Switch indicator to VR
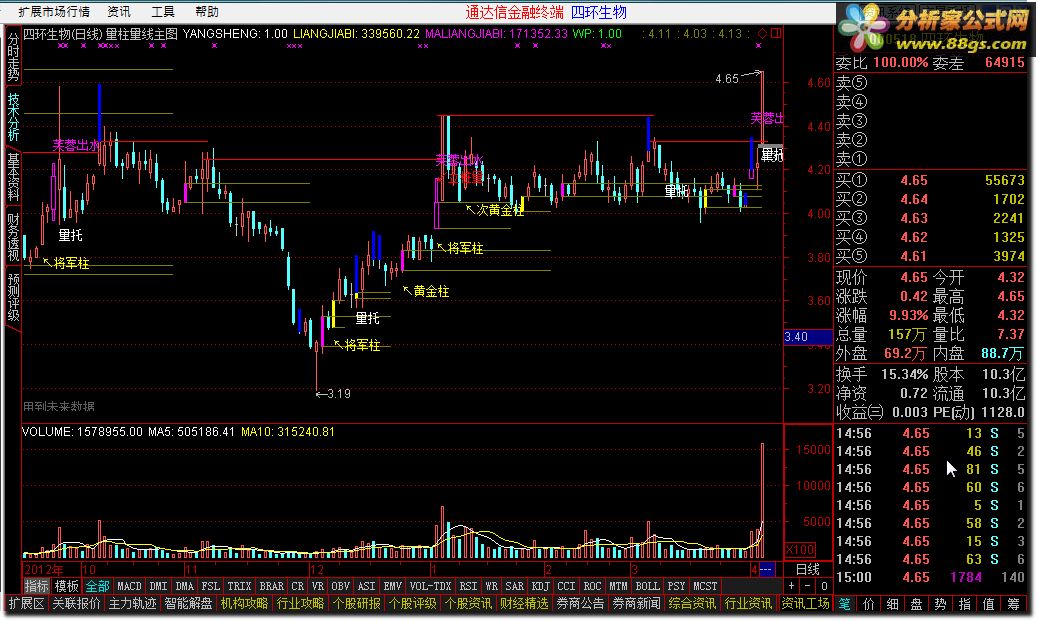Viewport: 1038px width, 621px height. coord(318,586)
